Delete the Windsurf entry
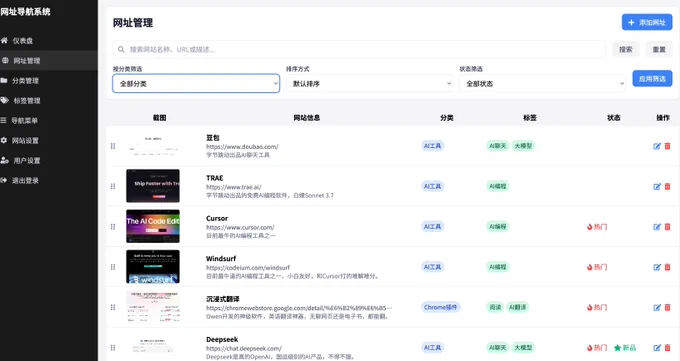680x361 pixels. (667, 267)
